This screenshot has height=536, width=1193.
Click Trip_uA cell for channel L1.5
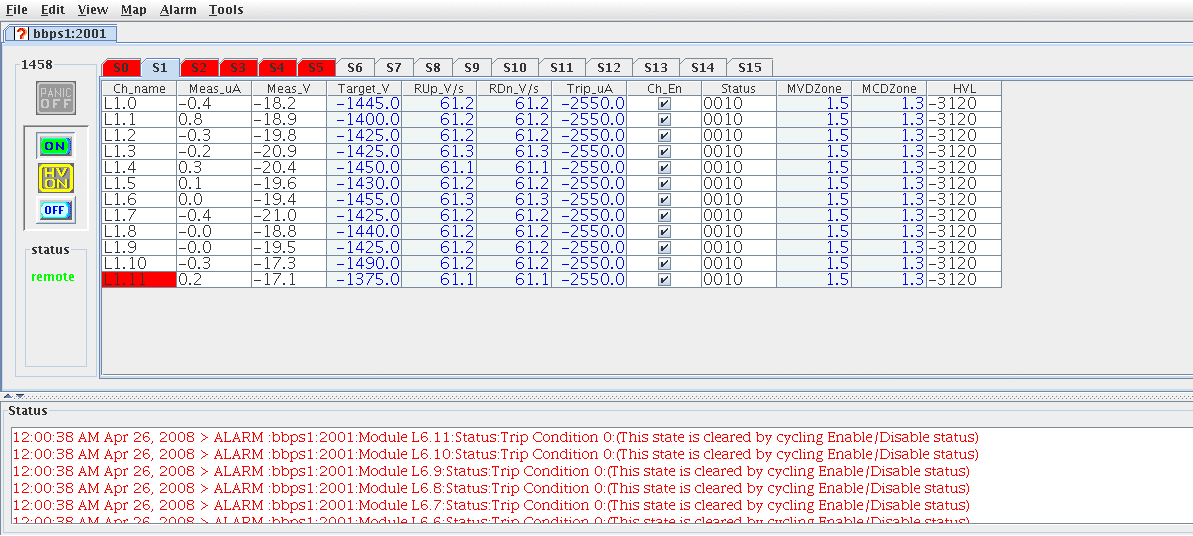[590, 183]
